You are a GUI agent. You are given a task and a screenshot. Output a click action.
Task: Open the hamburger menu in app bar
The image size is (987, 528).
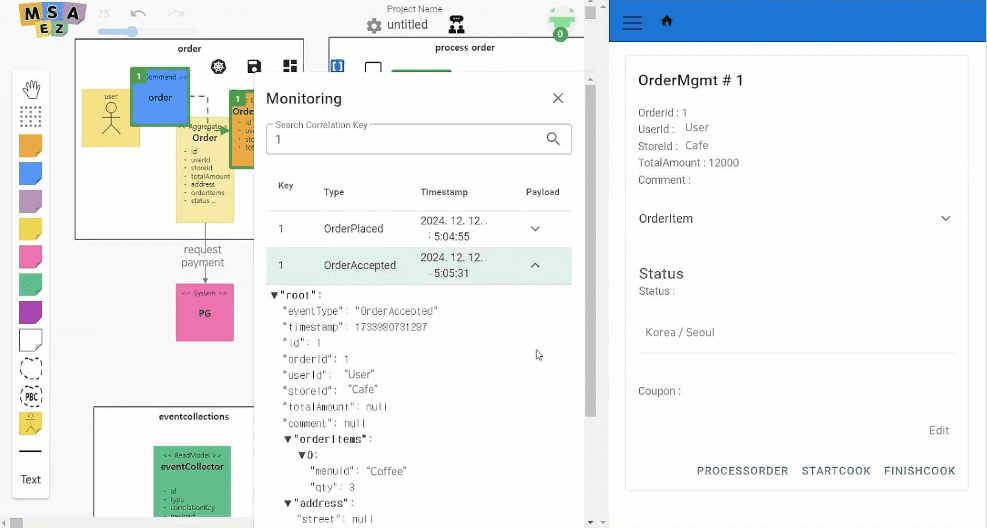pos(632,21)
